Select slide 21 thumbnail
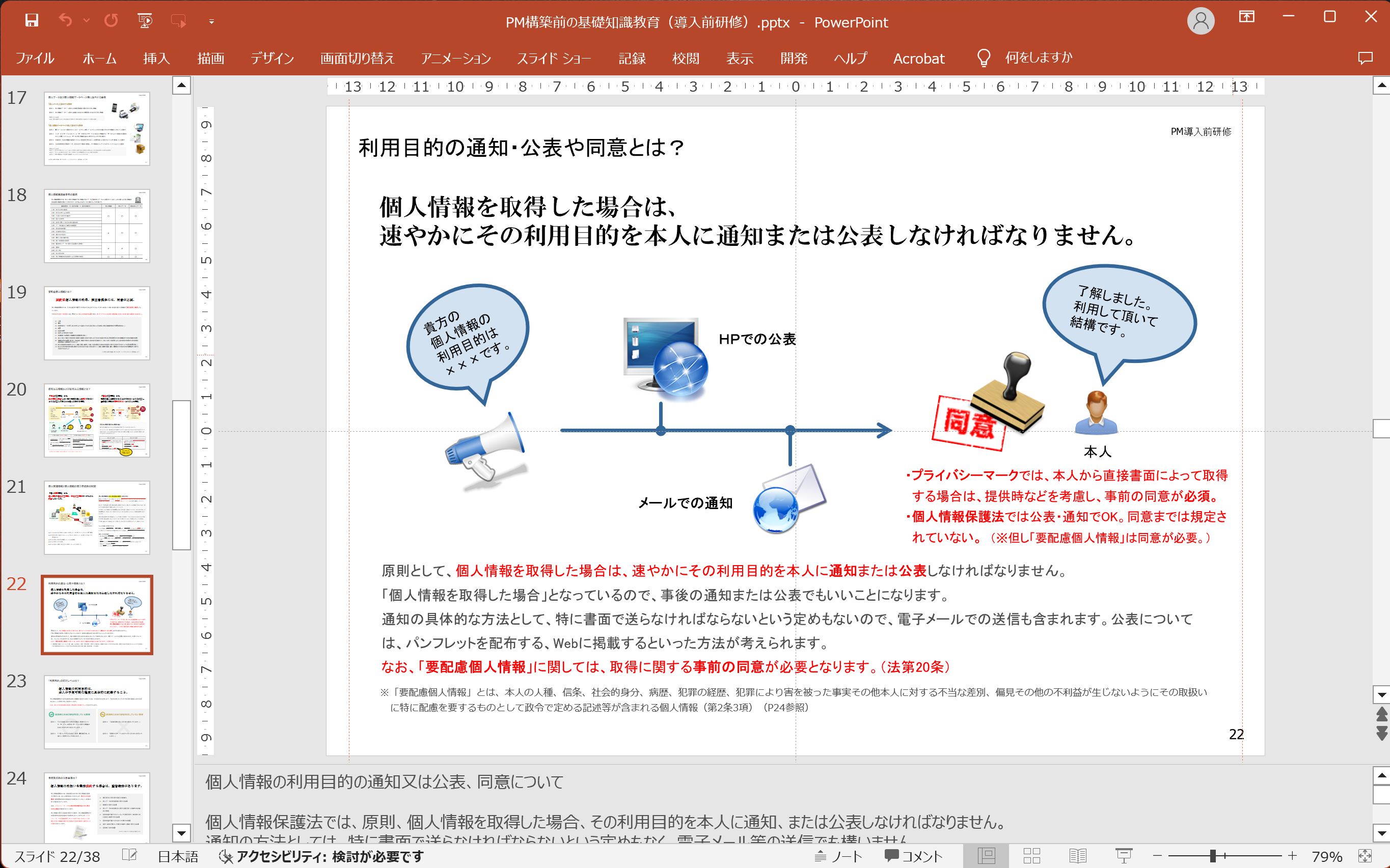The width and height of the screenshot is (1390, 868). tap(97, 518)
